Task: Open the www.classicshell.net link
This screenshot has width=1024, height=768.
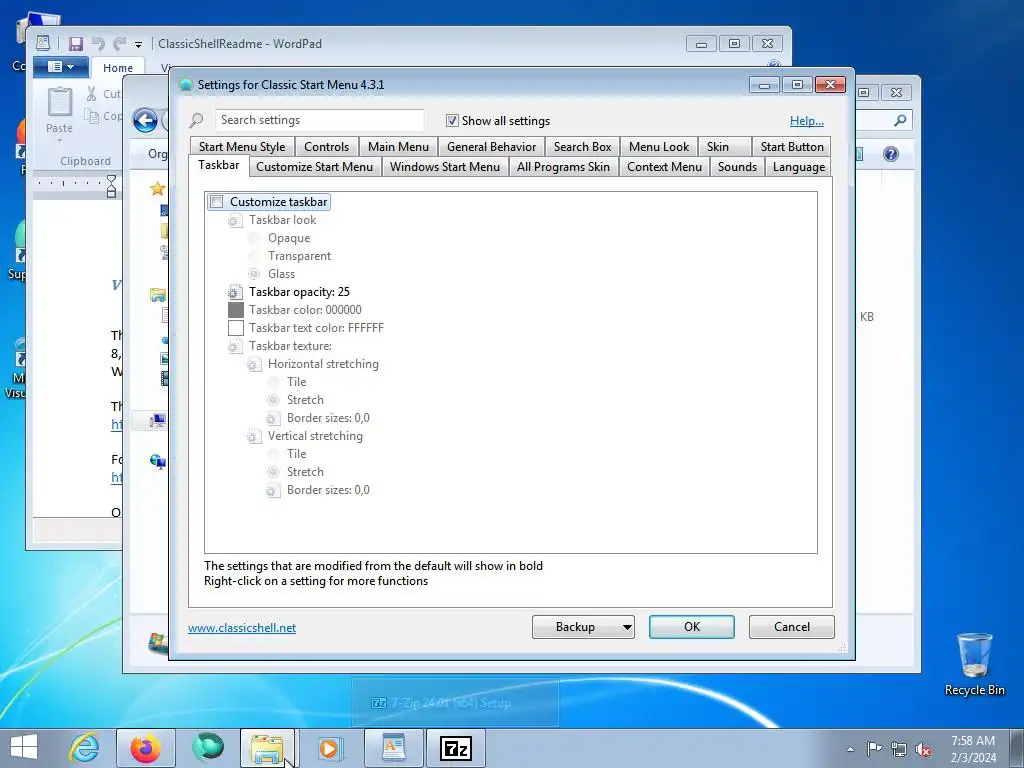Action: click(242, 628)
